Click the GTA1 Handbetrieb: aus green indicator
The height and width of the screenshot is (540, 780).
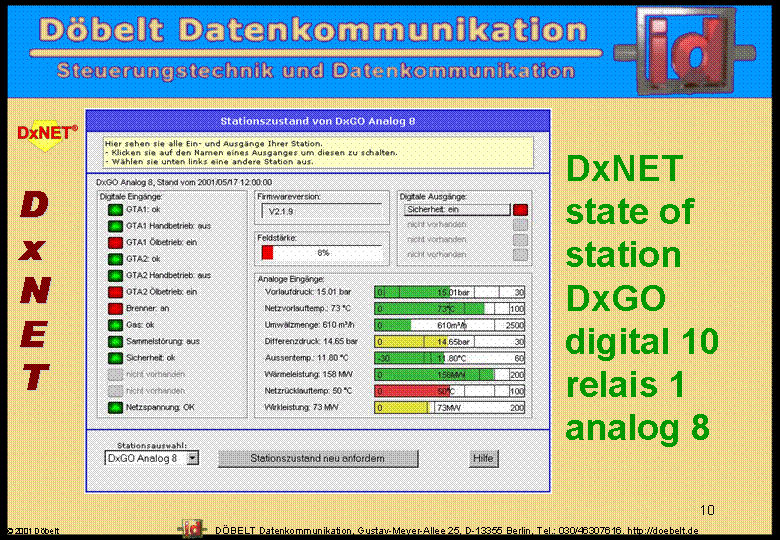click(115, 226)
